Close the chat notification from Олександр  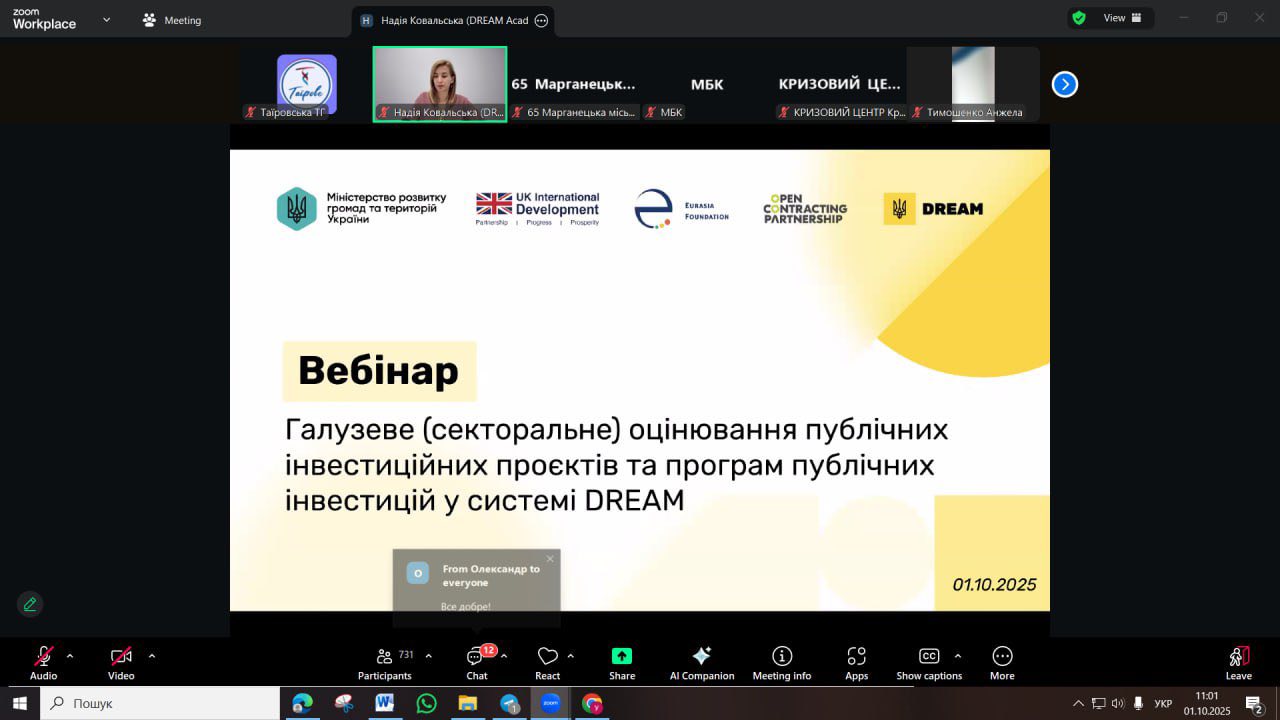pyautogui.click(x=550, y=559)
